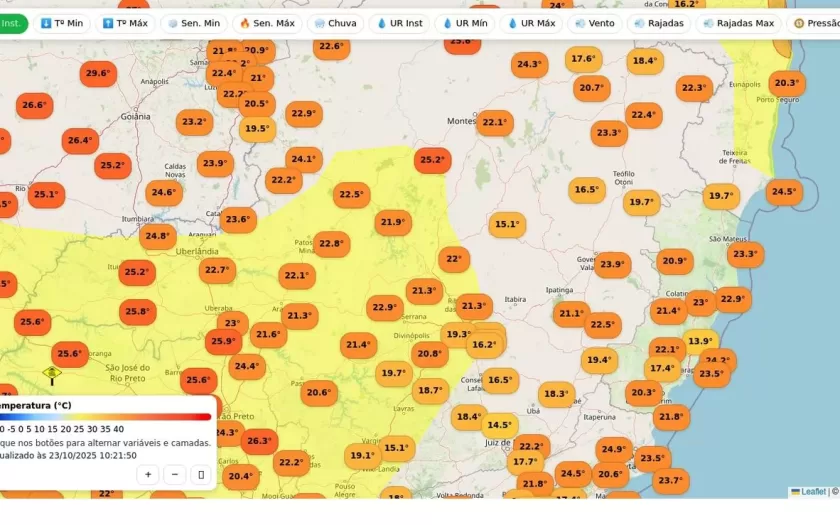Display Rajadas Max gust values

738,23
